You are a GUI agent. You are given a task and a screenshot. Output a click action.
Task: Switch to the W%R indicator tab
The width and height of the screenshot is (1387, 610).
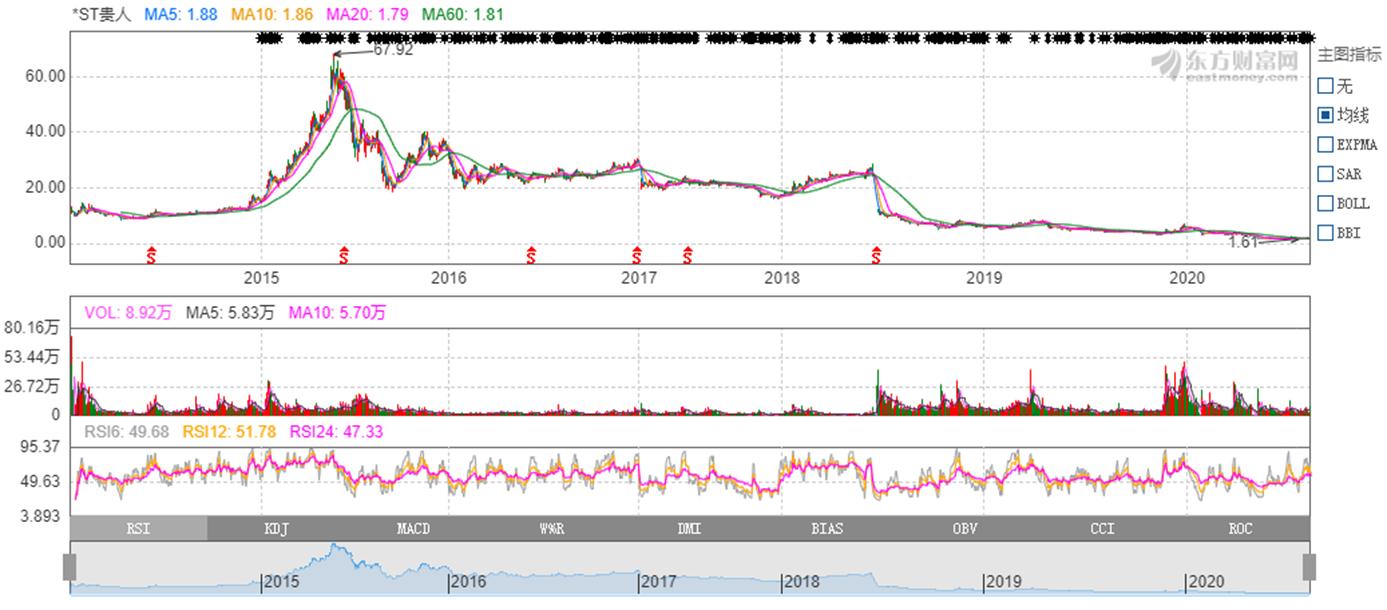(x=551, y=528)
